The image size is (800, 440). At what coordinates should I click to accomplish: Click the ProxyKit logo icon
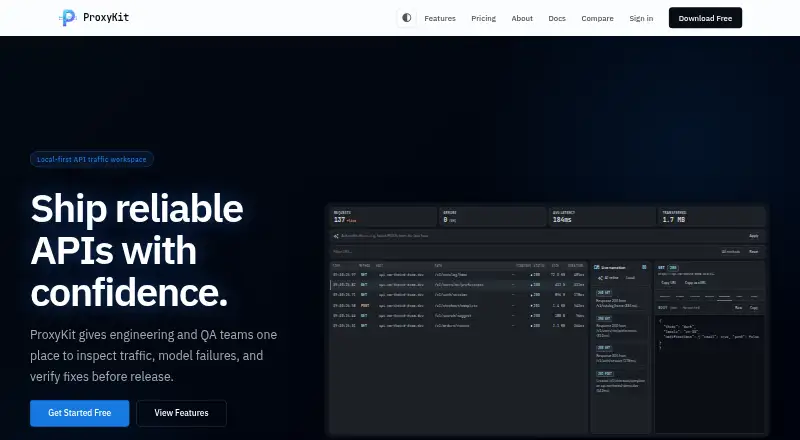[x=67, y=18]
